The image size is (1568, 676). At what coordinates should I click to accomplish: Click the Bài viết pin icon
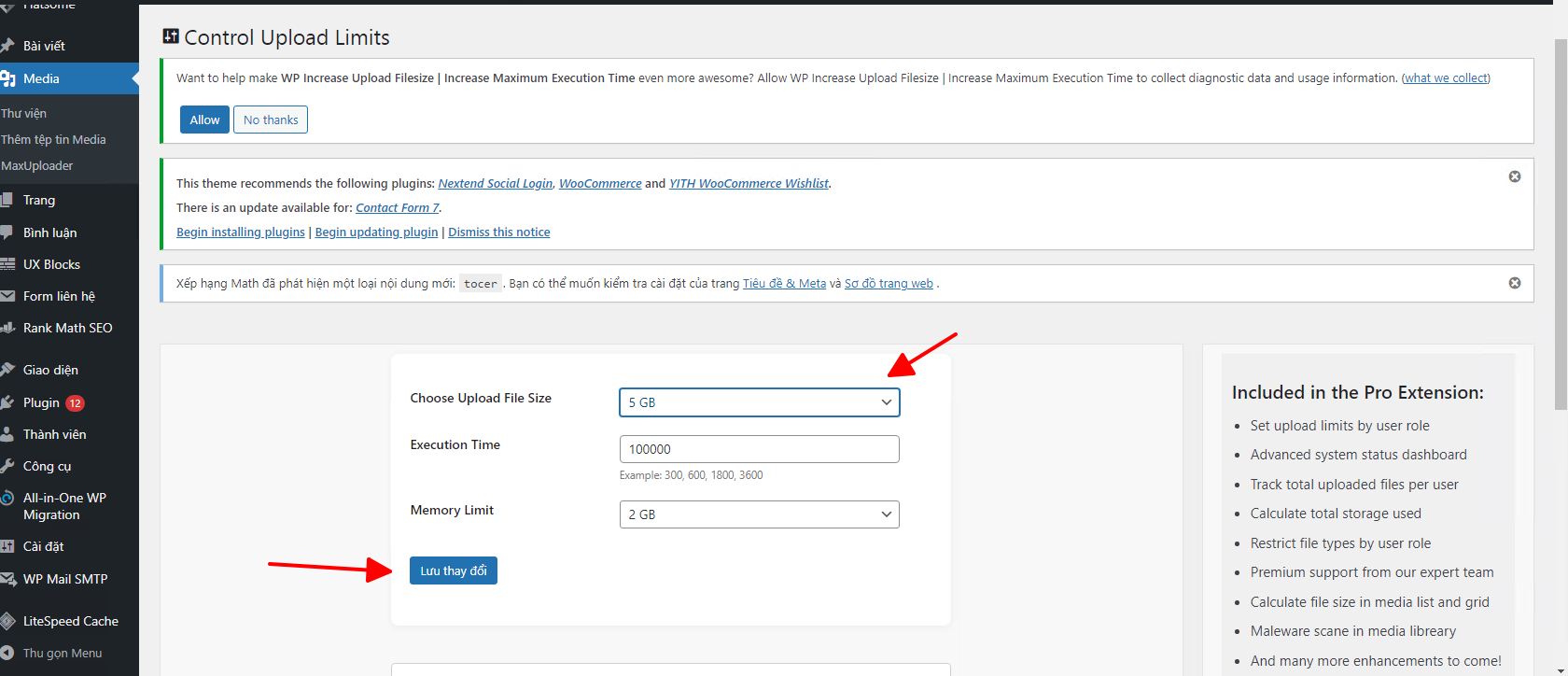[x=7, y=46]
